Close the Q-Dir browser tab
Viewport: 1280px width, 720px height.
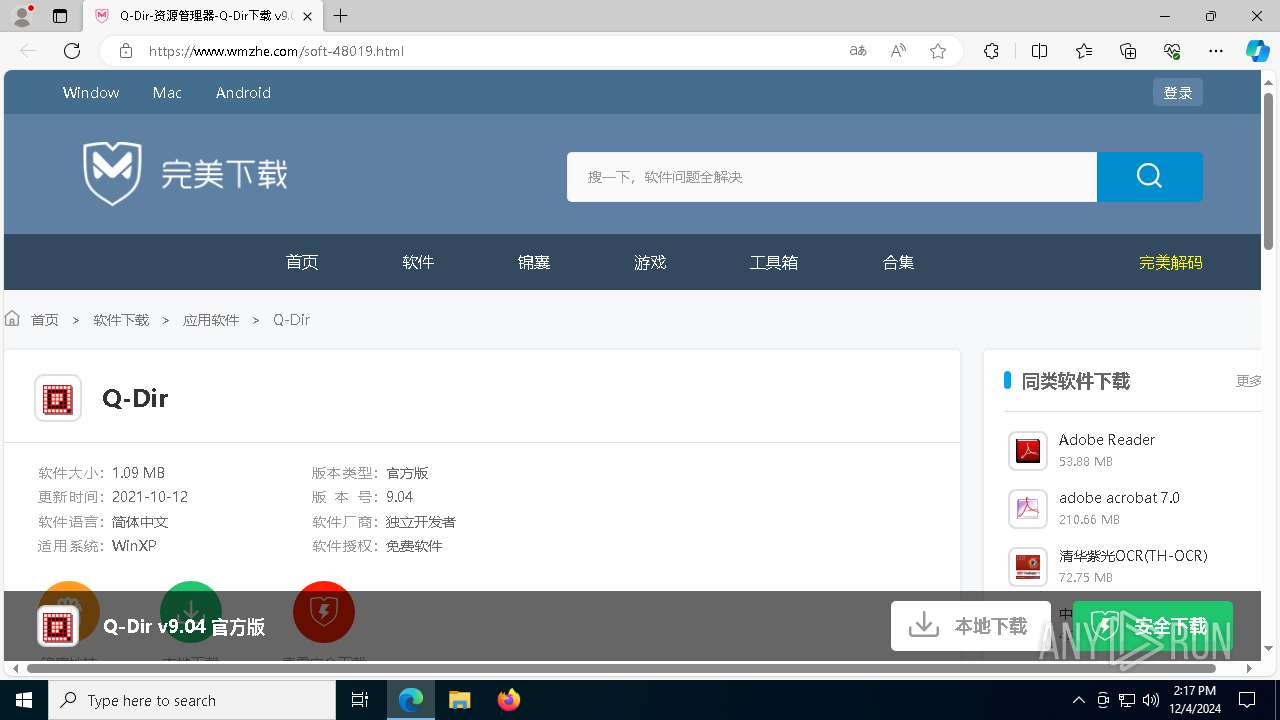pyautogui.click(x=307, y=16)
